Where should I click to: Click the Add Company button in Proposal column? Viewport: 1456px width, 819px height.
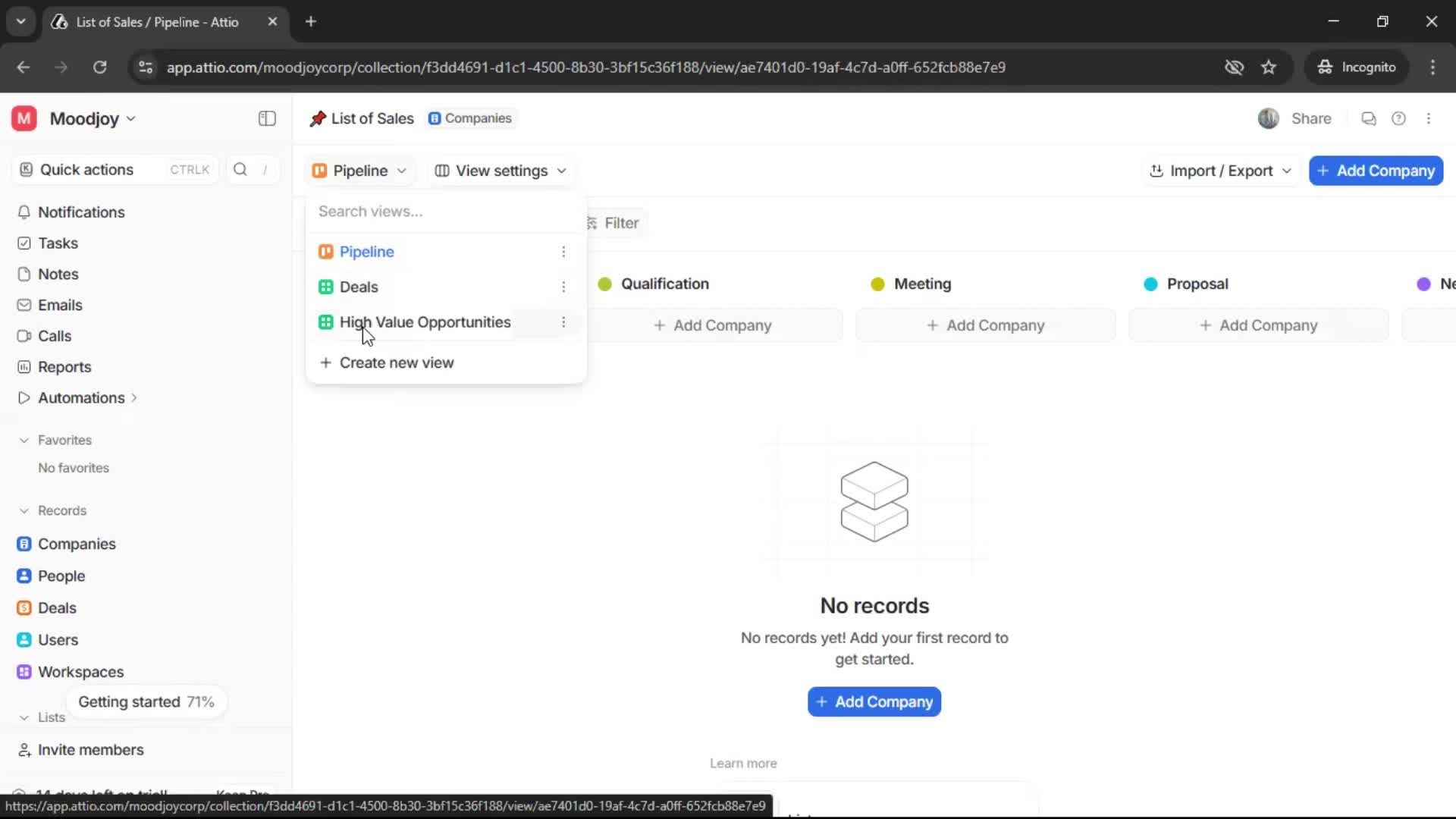(1259, 325)
